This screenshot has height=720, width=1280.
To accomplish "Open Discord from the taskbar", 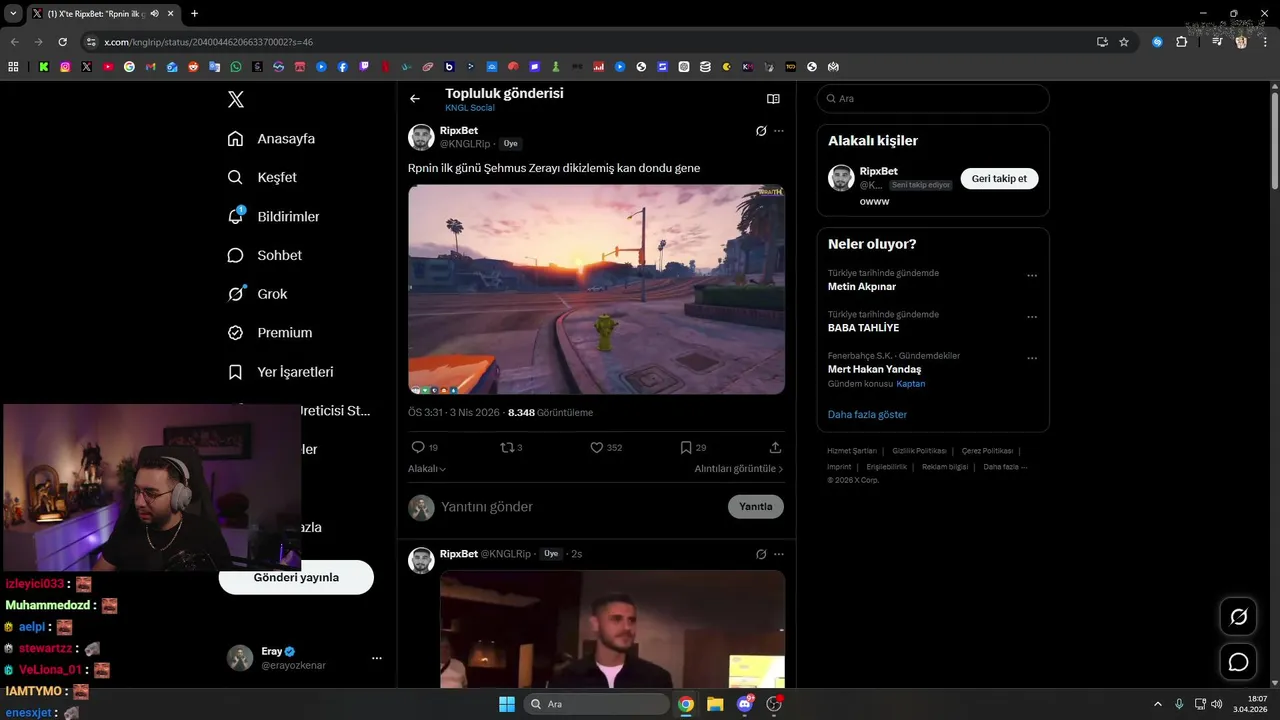I will (745, 704).
